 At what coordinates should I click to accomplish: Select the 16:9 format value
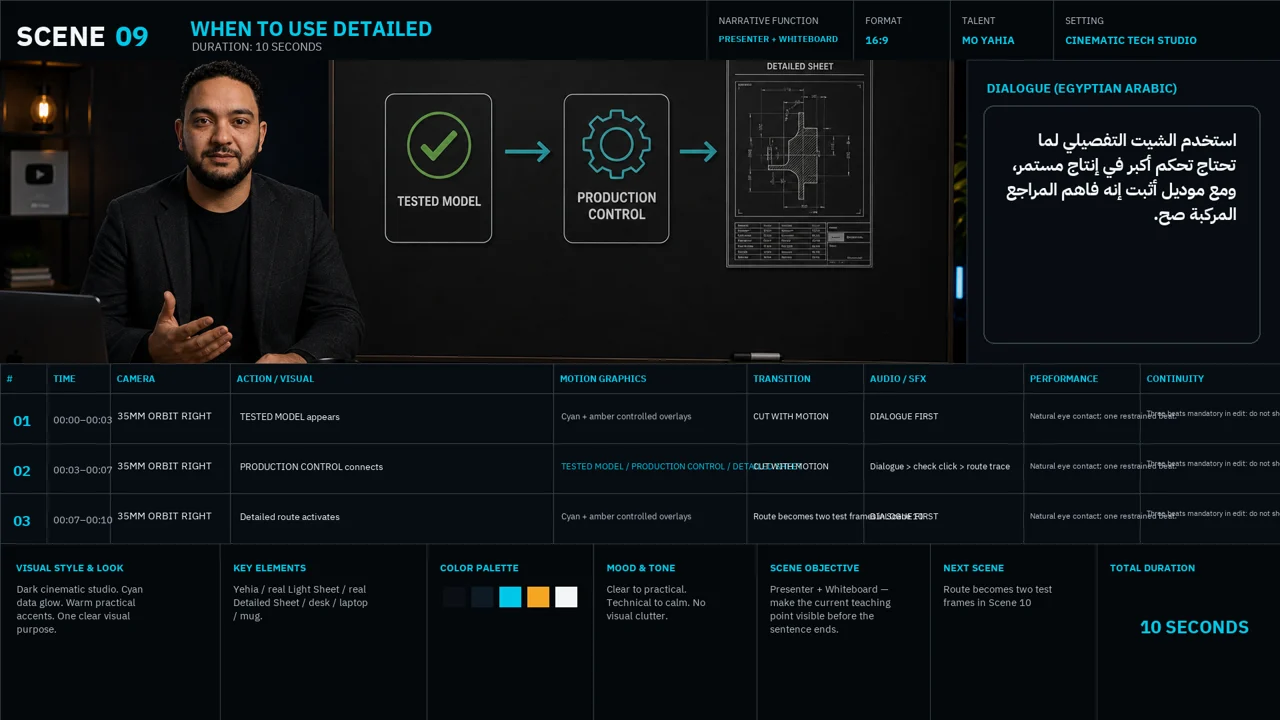[x=877, y=41]
